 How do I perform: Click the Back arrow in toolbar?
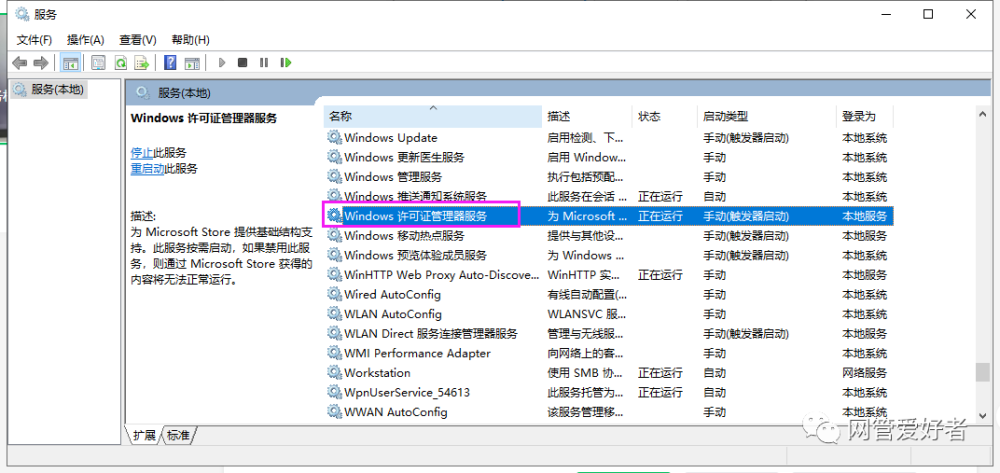20,62
